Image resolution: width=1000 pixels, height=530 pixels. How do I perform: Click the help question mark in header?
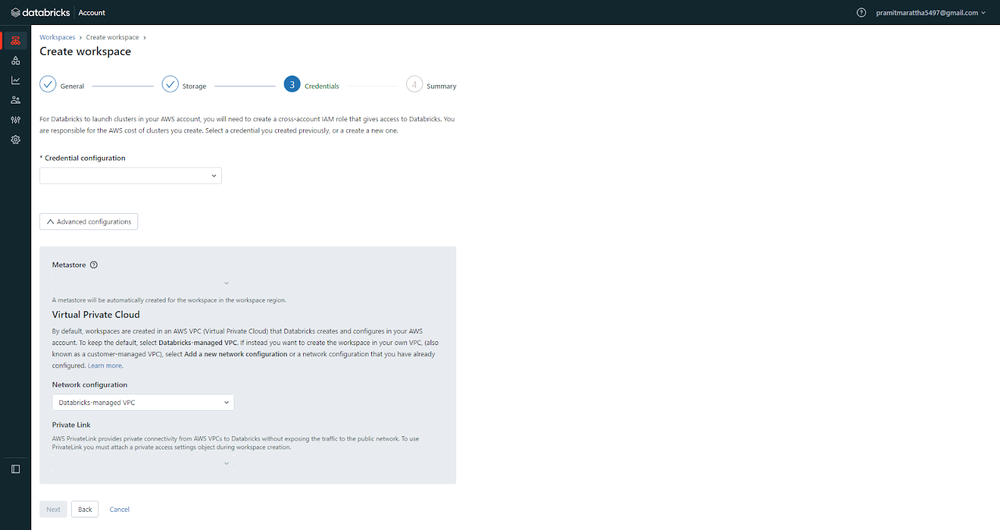(x=861, y=12)
